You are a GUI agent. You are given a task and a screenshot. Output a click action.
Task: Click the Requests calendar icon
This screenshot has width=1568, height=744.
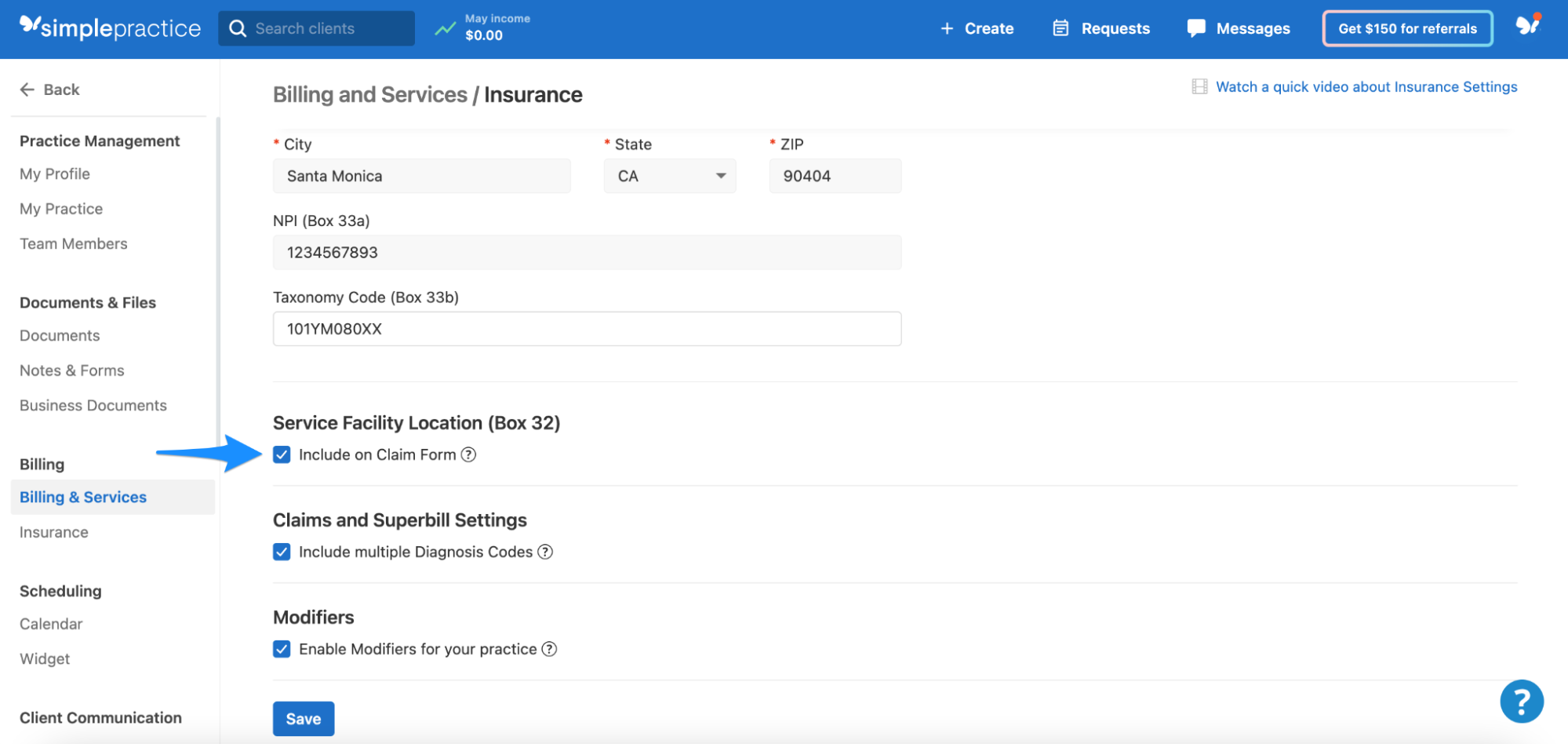coord(1060,27)
